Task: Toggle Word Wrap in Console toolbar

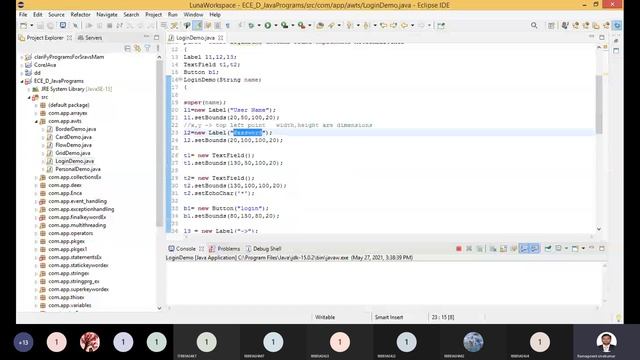Action: (513, 249)
